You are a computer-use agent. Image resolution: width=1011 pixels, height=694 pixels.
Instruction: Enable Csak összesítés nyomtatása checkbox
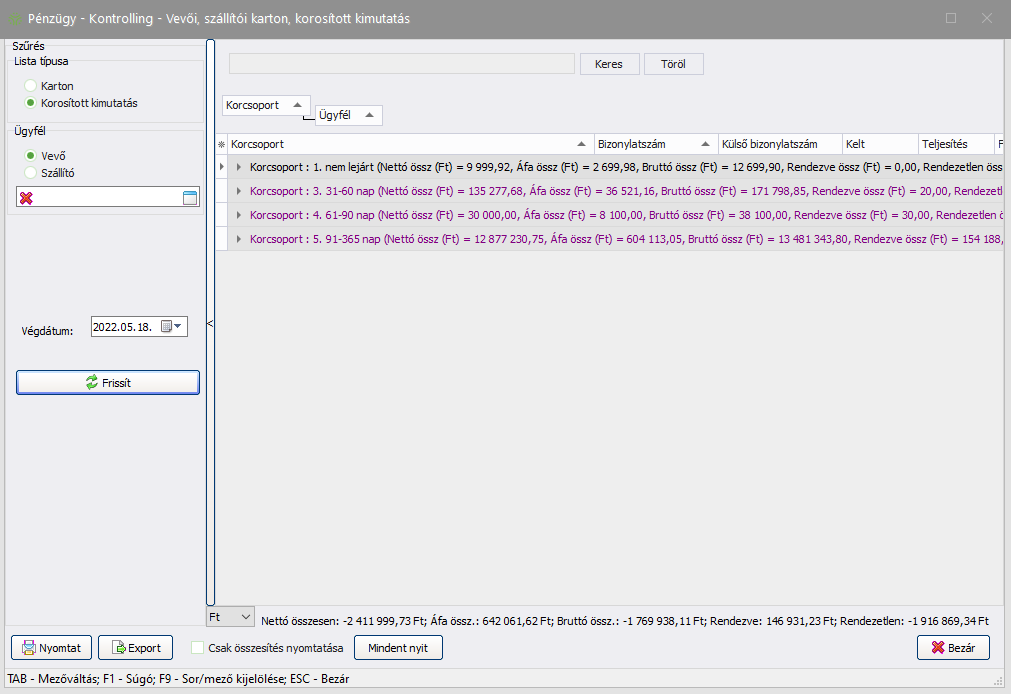198,648
